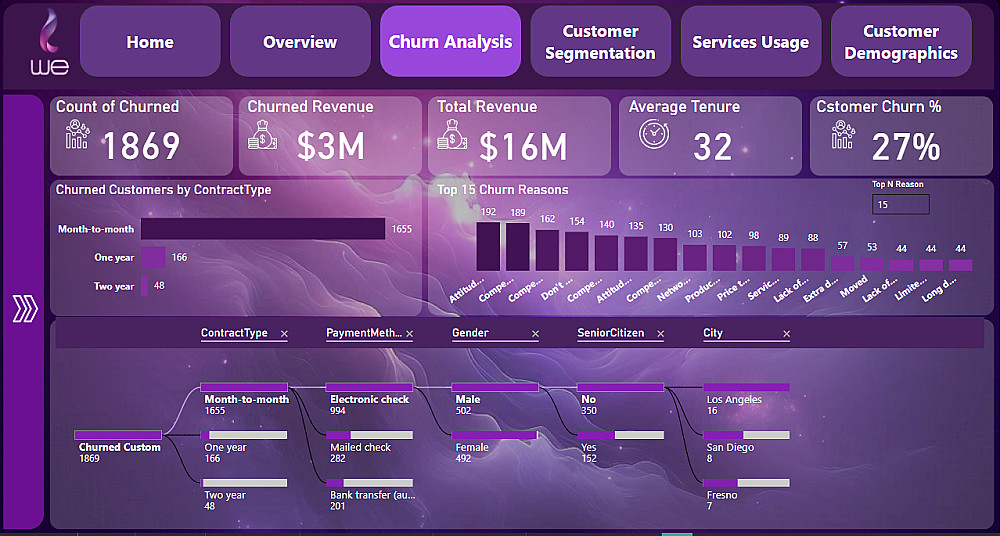This screenshot has width=1000, height=536.
Task: Expand the One year node in decomposition tree
Action: click(x=244, y=435)
